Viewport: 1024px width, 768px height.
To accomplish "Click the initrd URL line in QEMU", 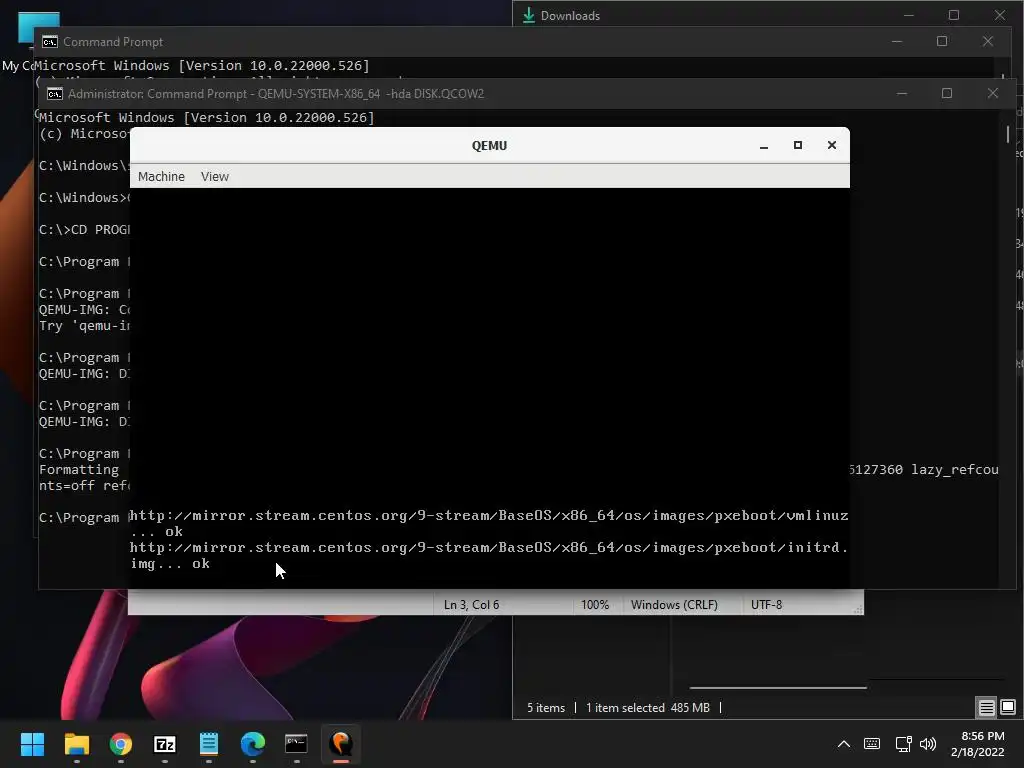I will (488, 548).
